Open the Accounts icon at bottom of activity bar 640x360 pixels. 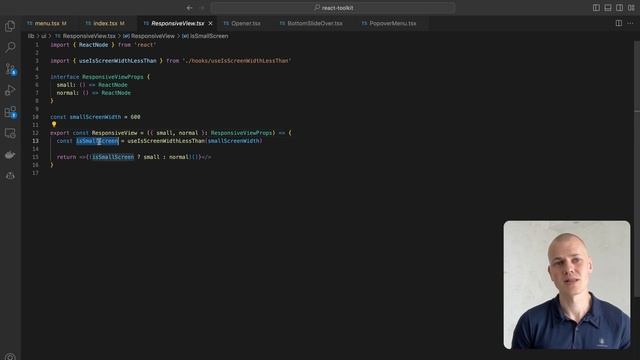(10, 356)
